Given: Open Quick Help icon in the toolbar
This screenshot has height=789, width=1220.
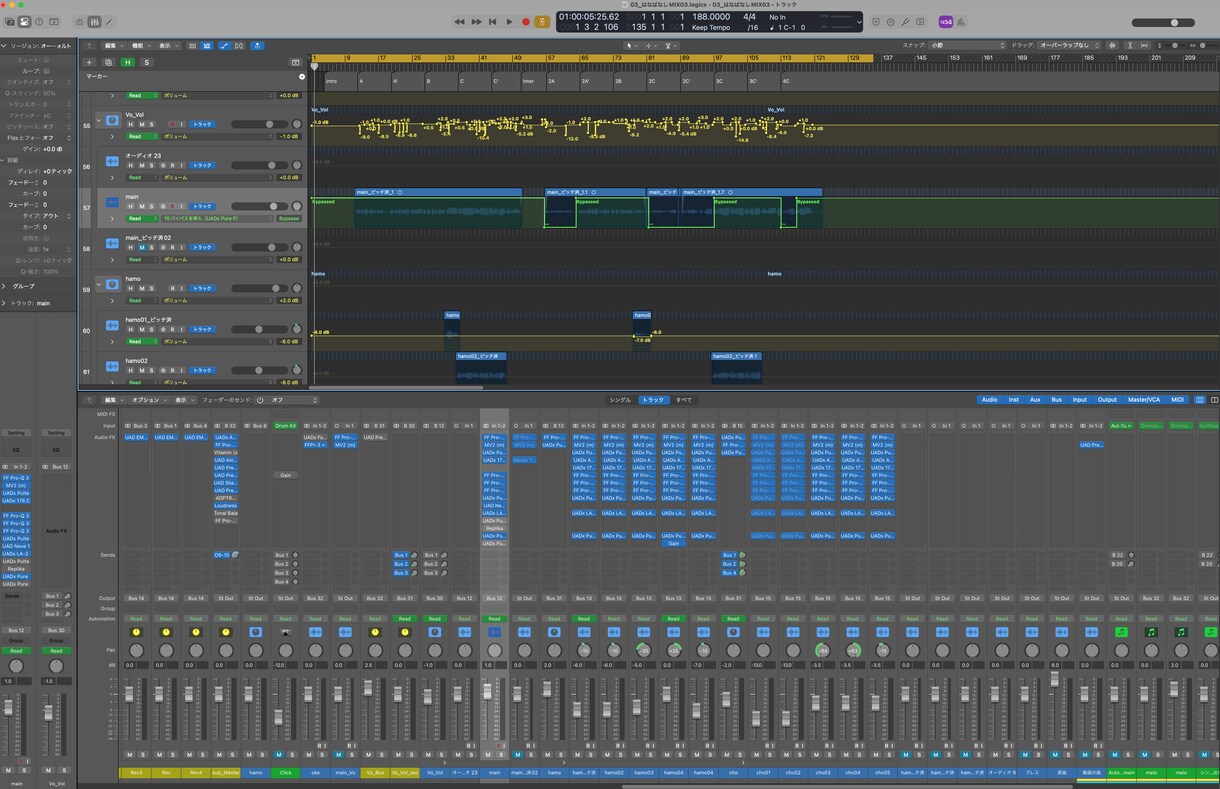Looking at the screenshot, I should coord(40,21).
